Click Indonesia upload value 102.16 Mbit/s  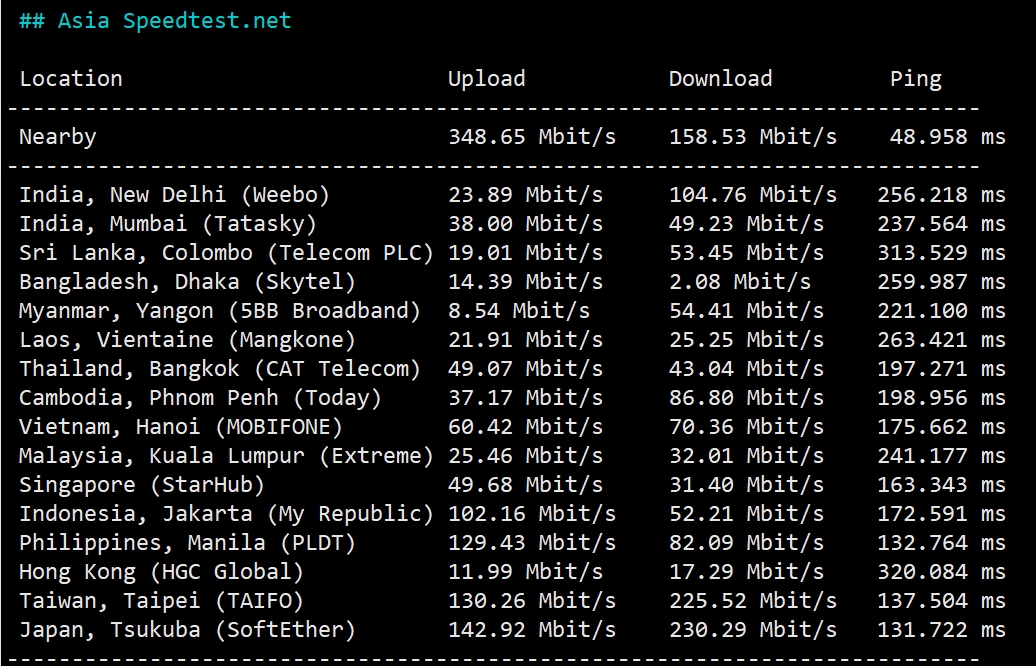[x=531, y=514]
